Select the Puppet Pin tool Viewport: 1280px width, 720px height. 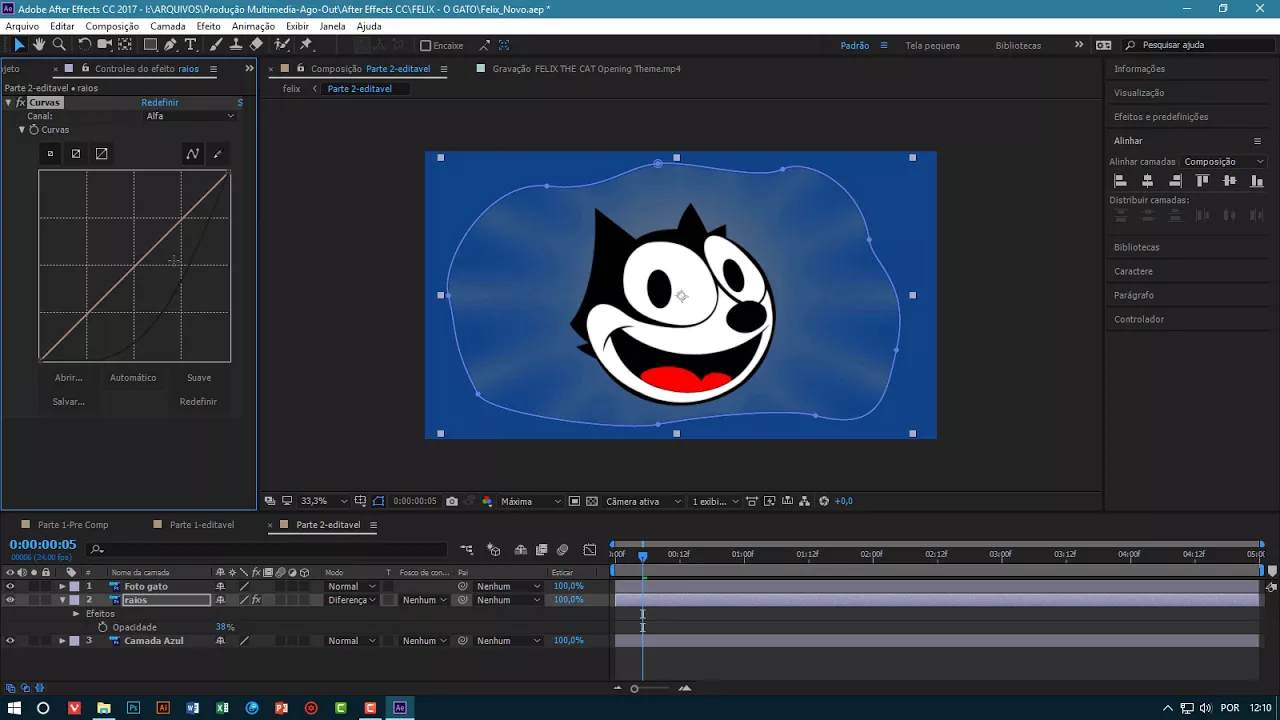[x=306, y=45]
